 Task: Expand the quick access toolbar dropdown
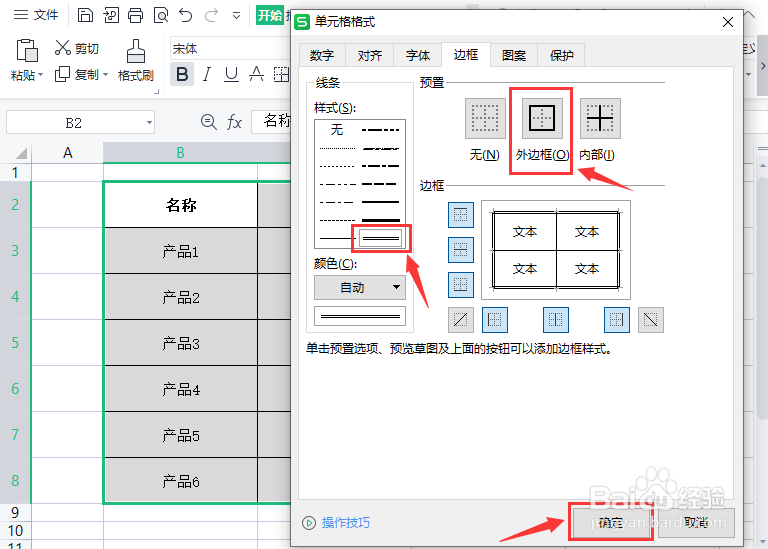click(236, 16)
